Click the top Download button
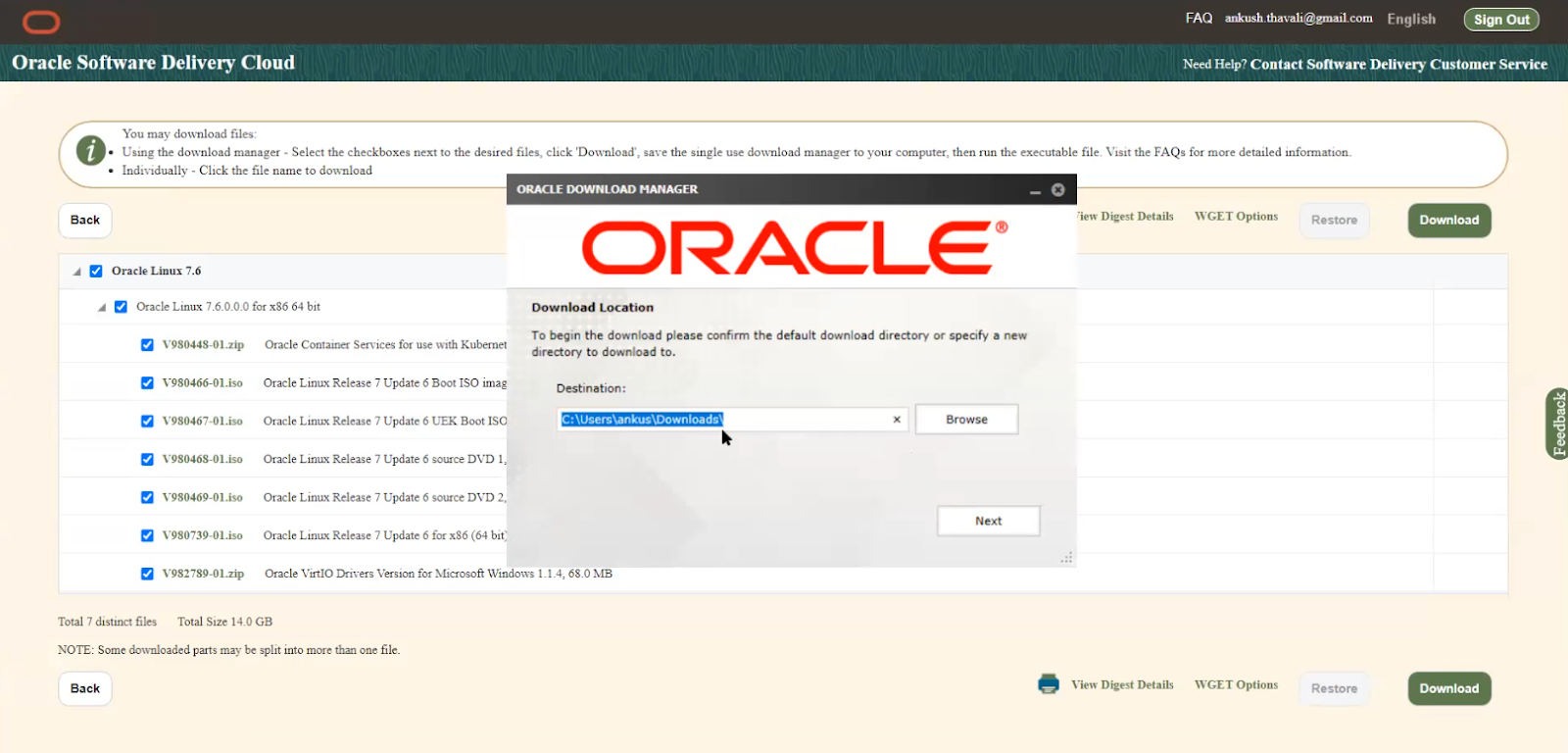 (x=1449, y=221)
